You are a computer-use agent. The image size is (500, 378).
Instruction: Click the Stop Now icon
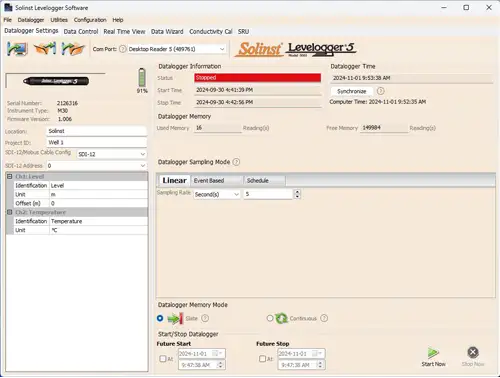pos(473,352)
